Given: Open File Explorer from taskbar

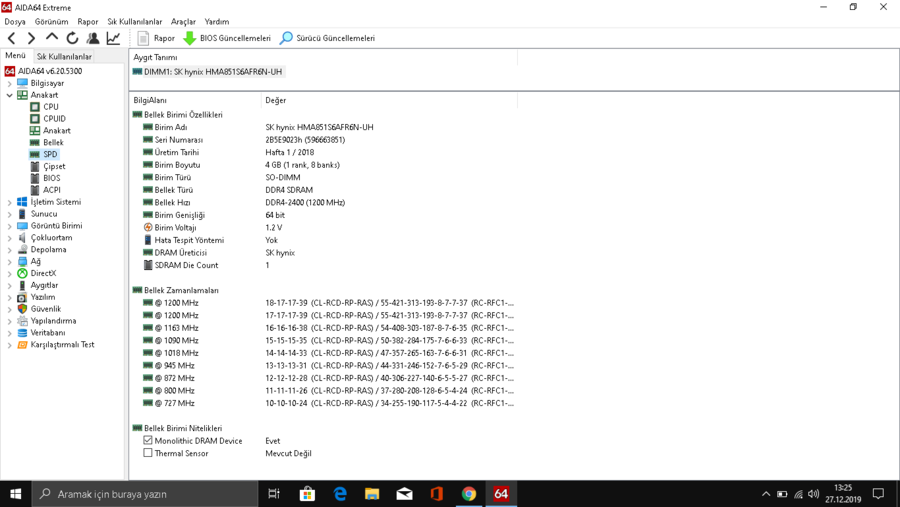Looking at the screenshot, I should pos(372,494).
